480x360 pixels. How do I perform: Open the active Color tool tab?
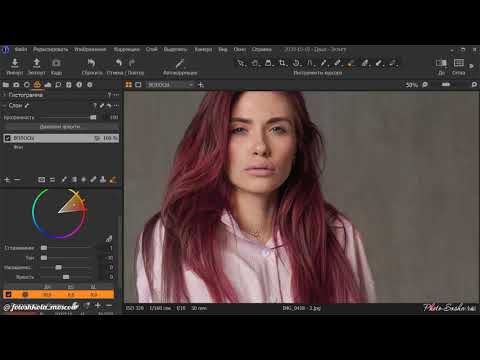(x=37, y=85)
